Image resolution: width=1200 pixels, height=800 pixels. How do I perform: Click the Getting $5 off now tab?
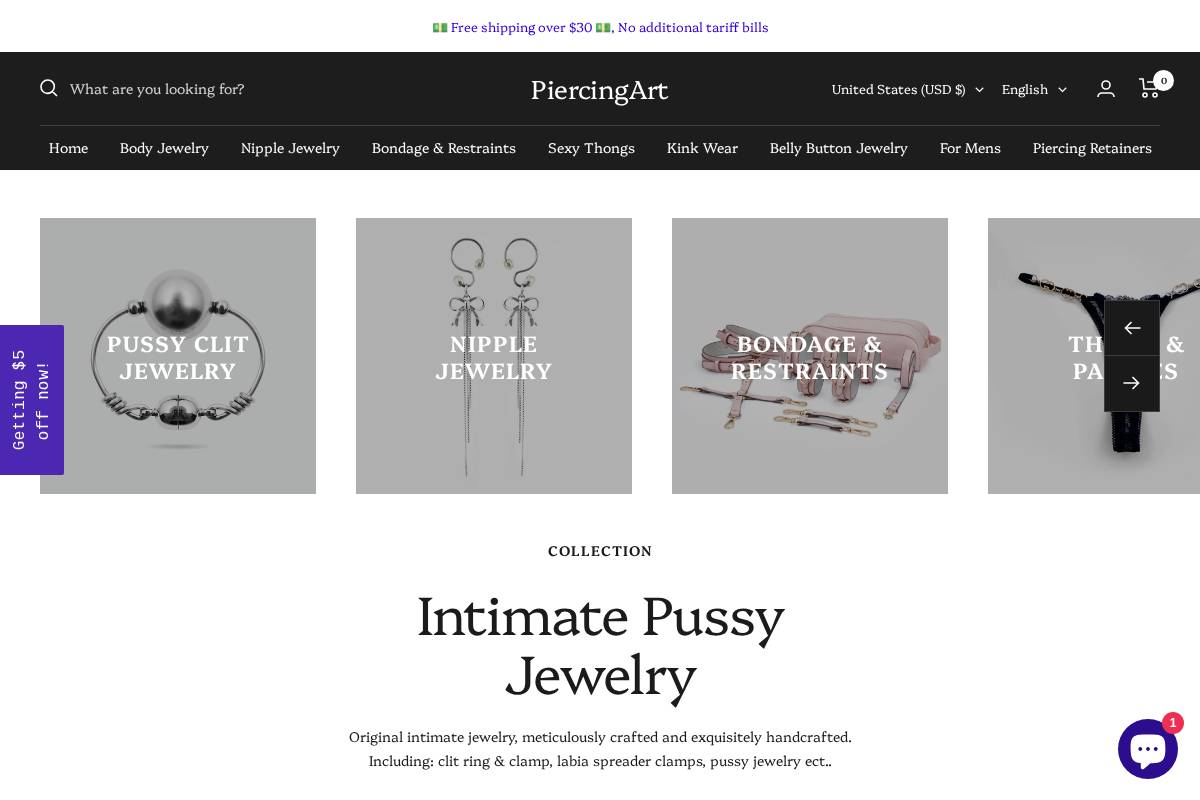32,400
